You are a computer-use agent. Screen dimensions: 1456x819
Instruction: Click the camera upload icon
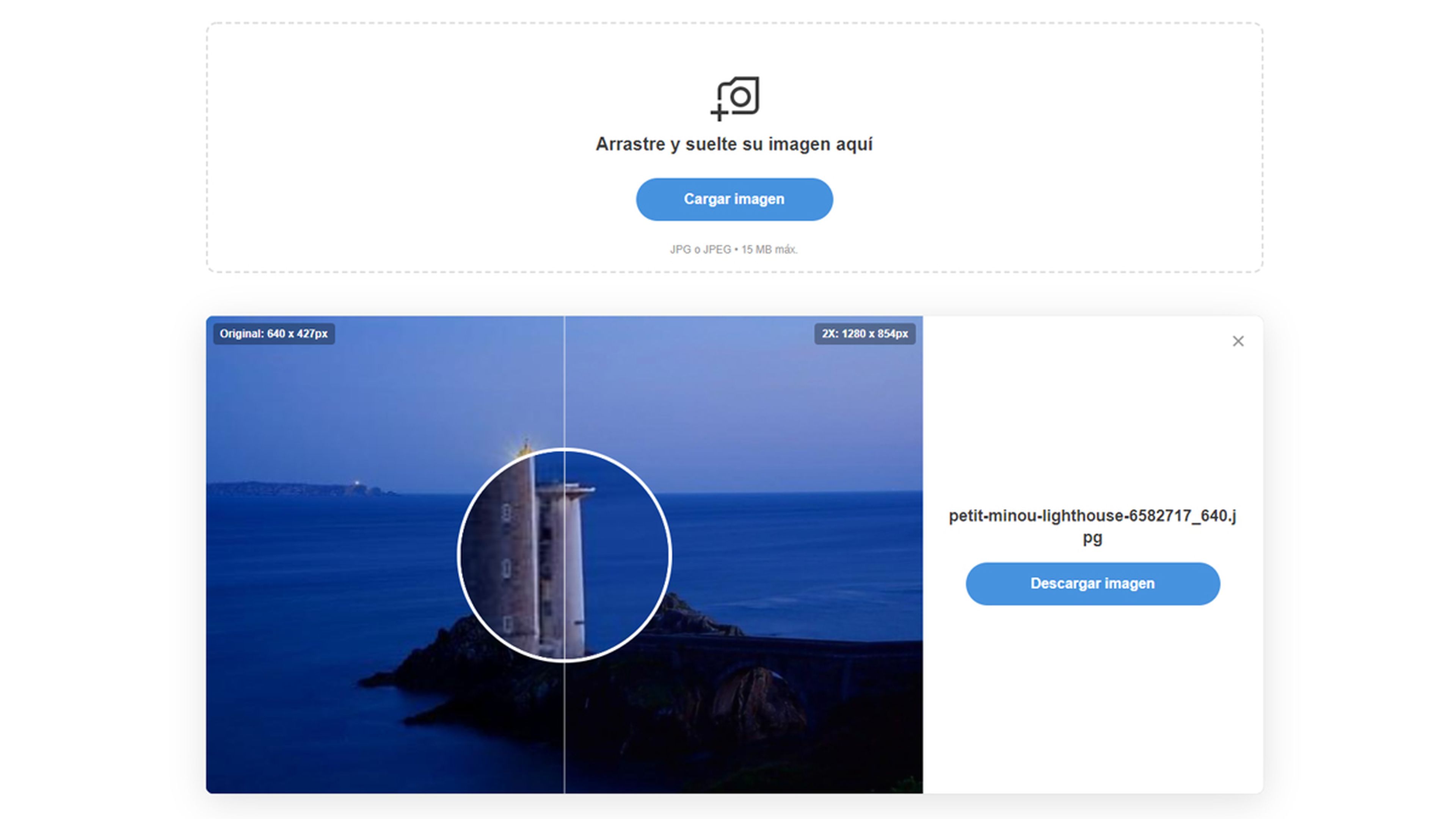tap(735, 99)
